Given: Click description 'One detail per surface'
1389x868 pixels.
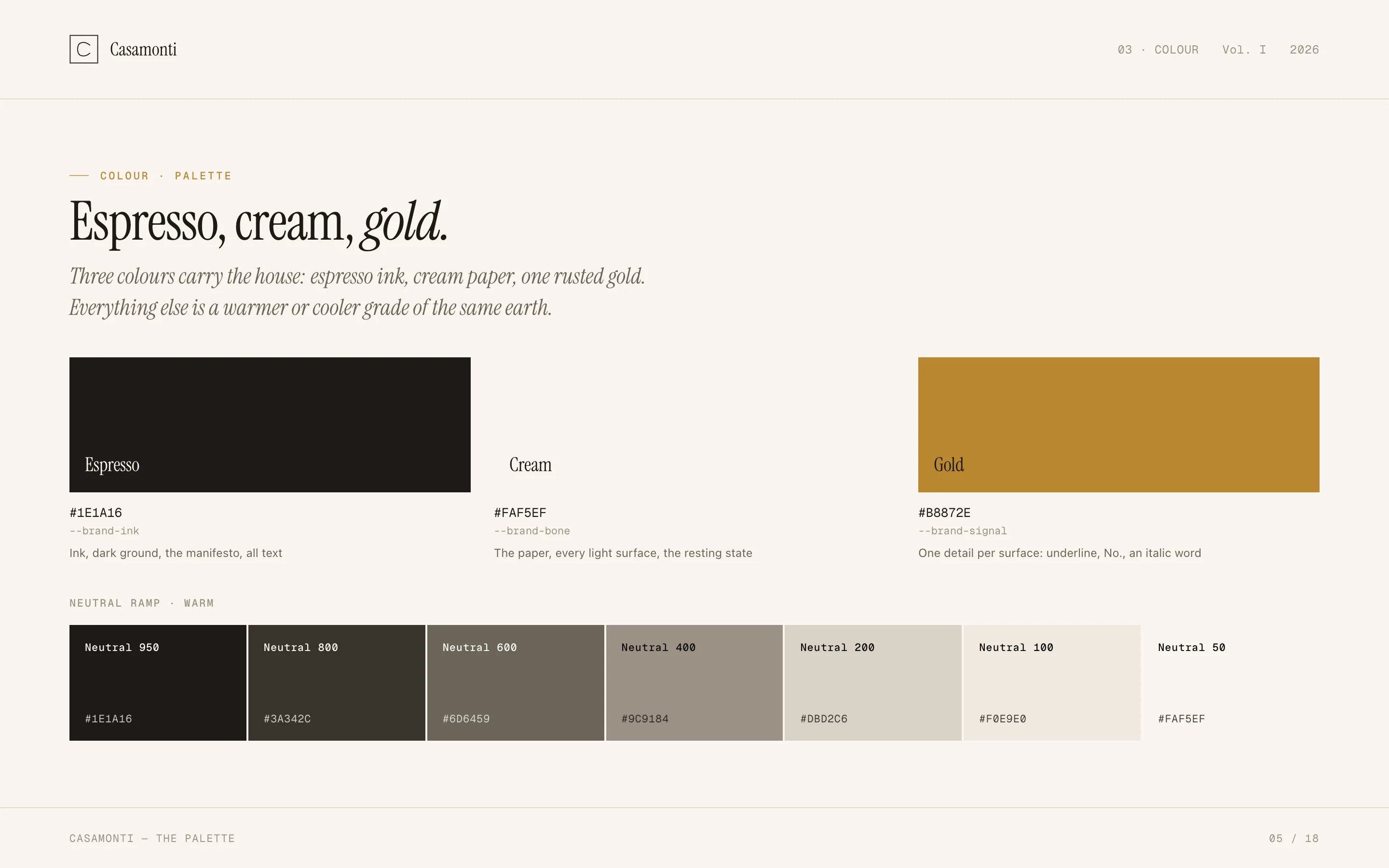Looking at the screenshot, I should pos(1060,553).
